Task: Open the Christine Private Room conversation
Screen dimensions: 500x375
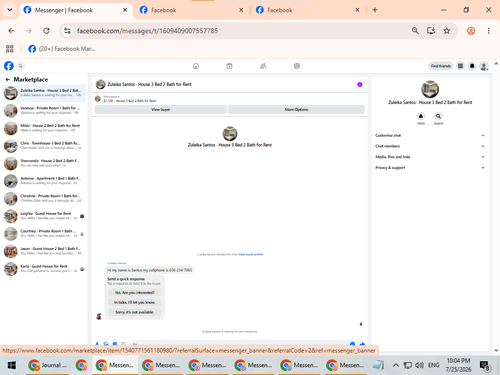Action: coord(44,198)
